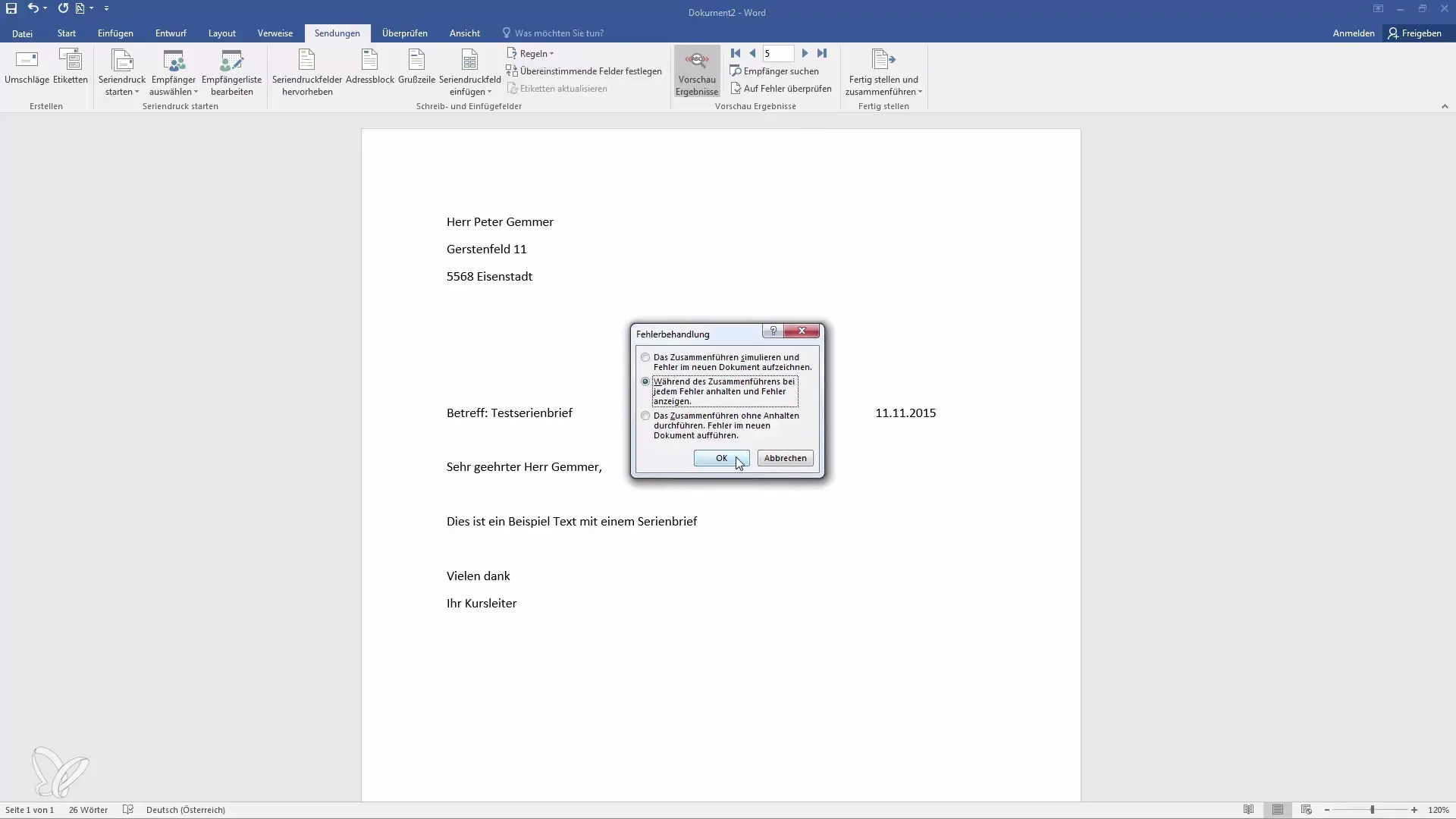Click the zoom in plus button
This screenshot has width=1456, height=819.
click(x=1414, y=810)
